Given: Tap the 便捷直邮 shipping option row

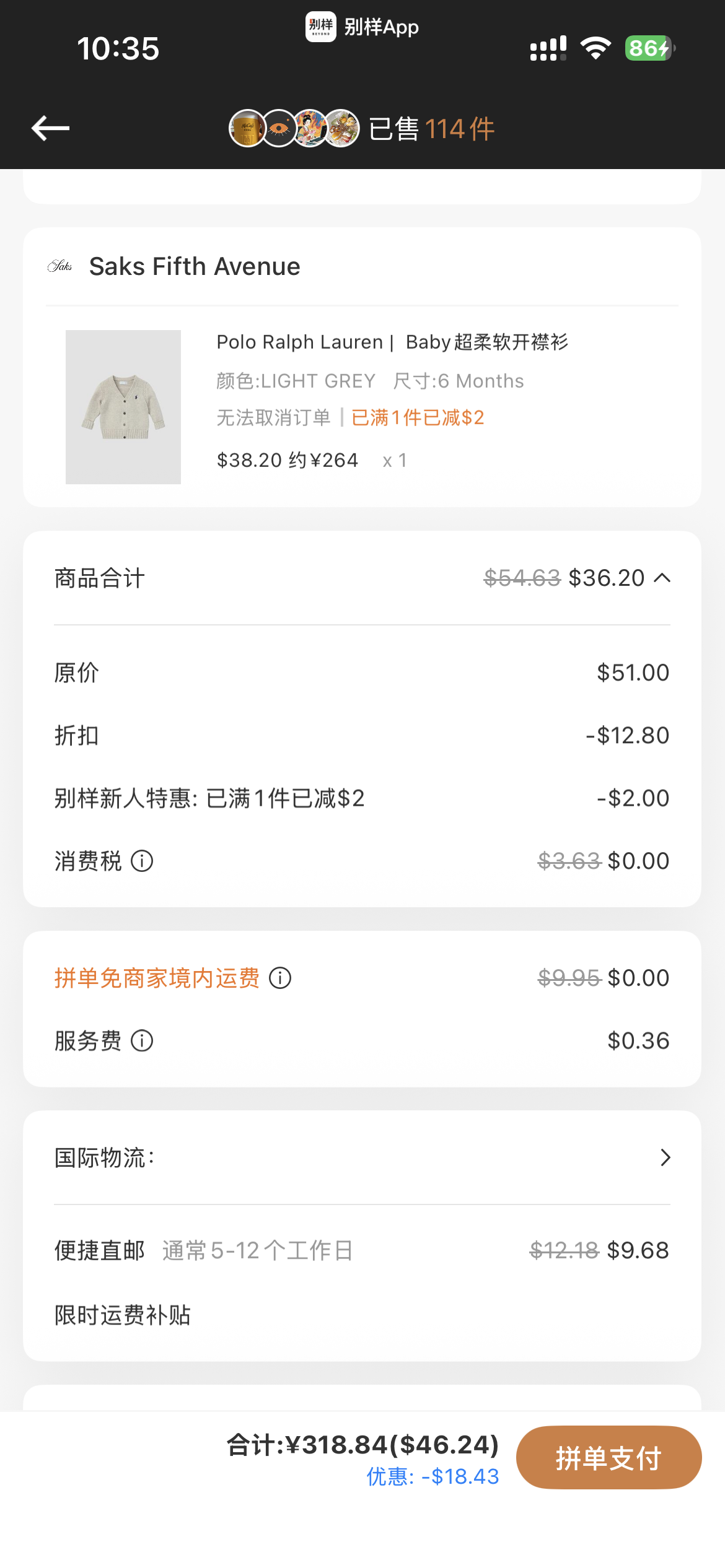Looking at the screenshot, I should [362, 1250].
